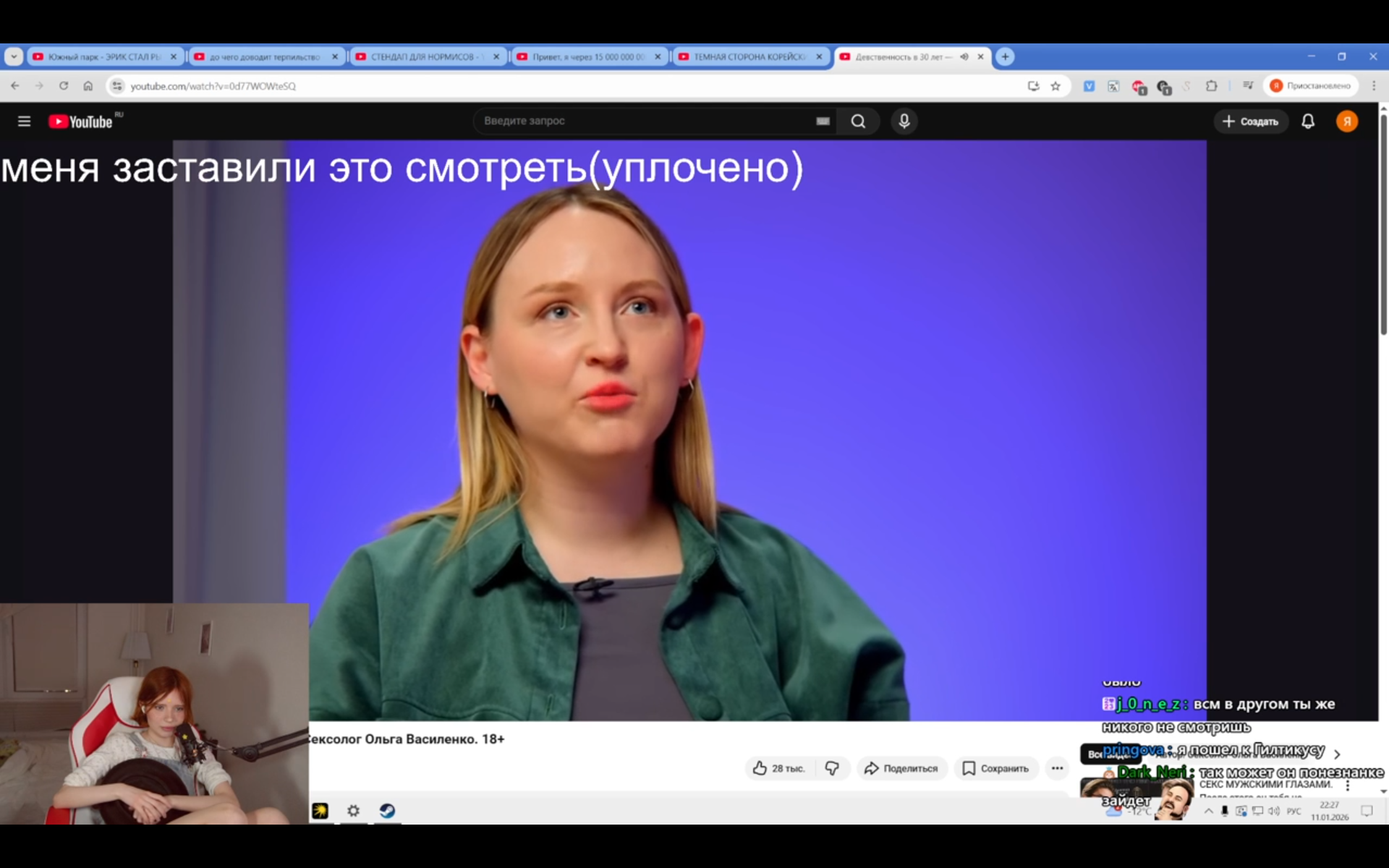Show hidden system tray icons chevron
Screen dimensions: 1389x868
1208,811
